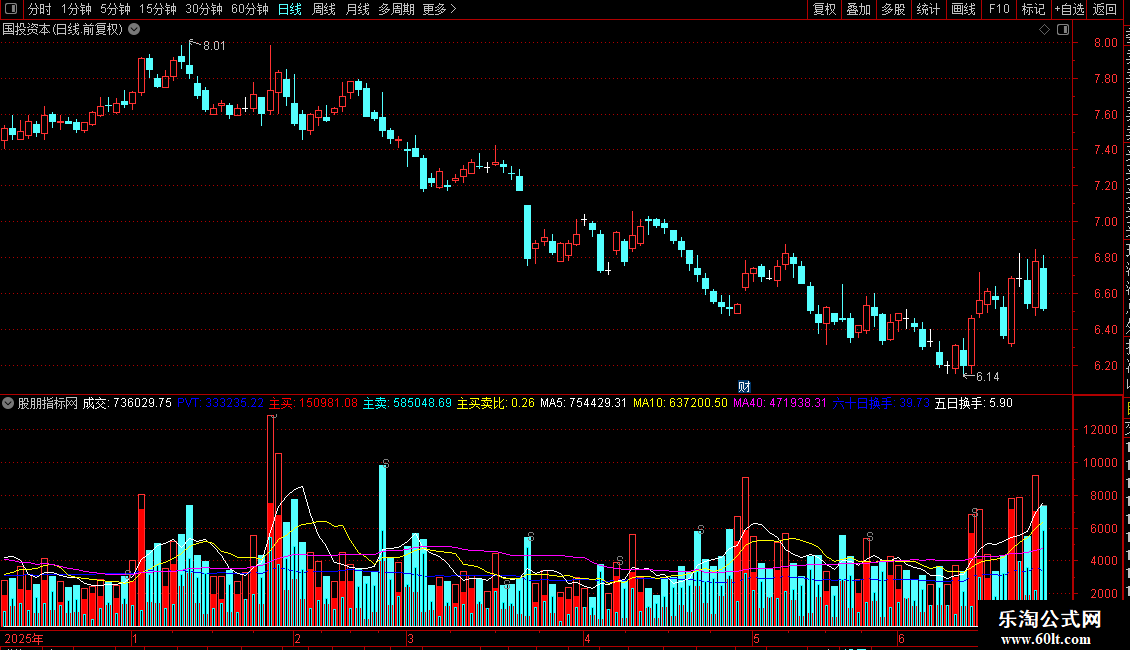Click the MA5: 754429.31 label

point(584,403)
